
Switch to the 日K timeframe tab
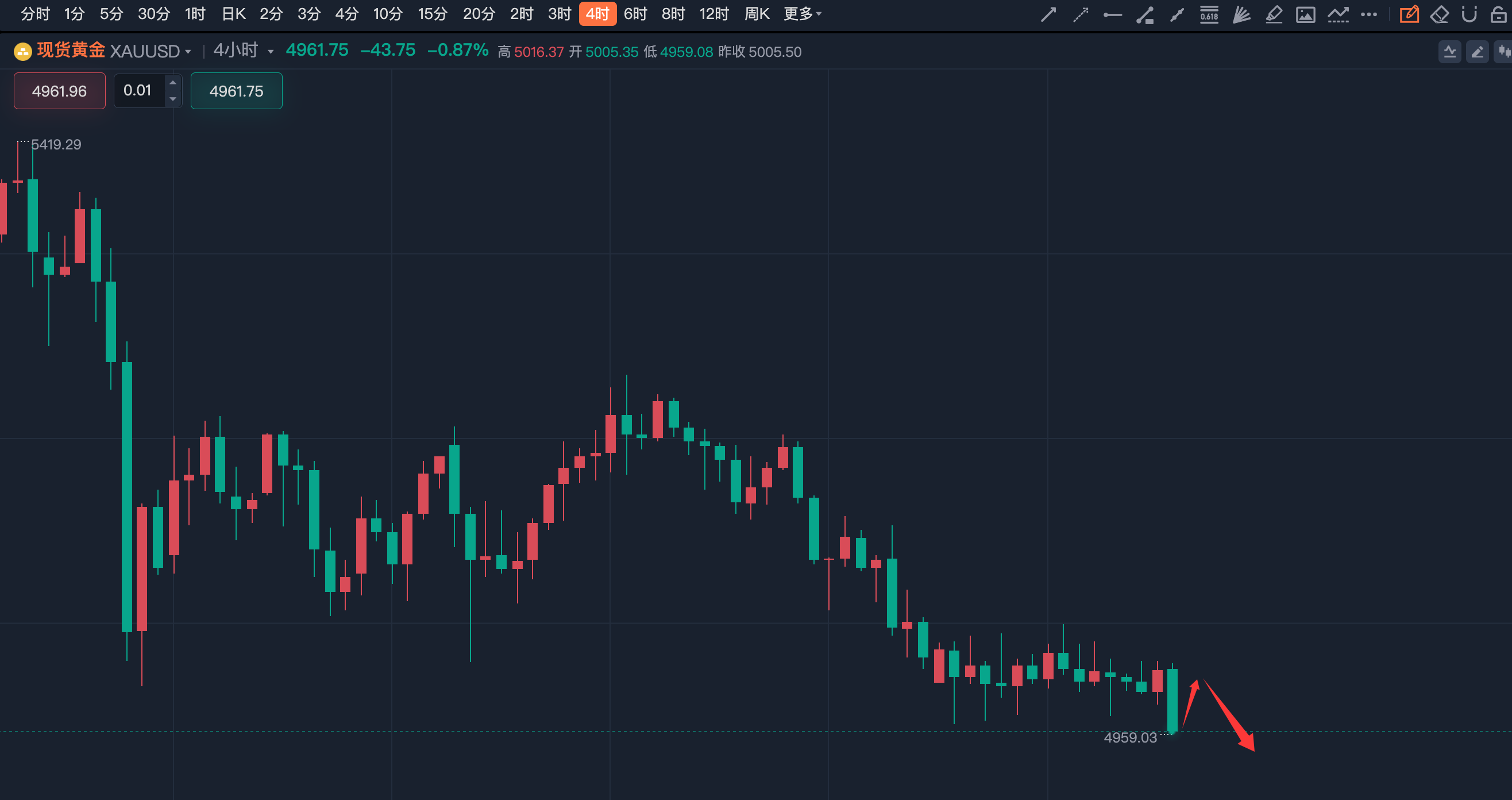pyautogui.click(x=233, y=14)
